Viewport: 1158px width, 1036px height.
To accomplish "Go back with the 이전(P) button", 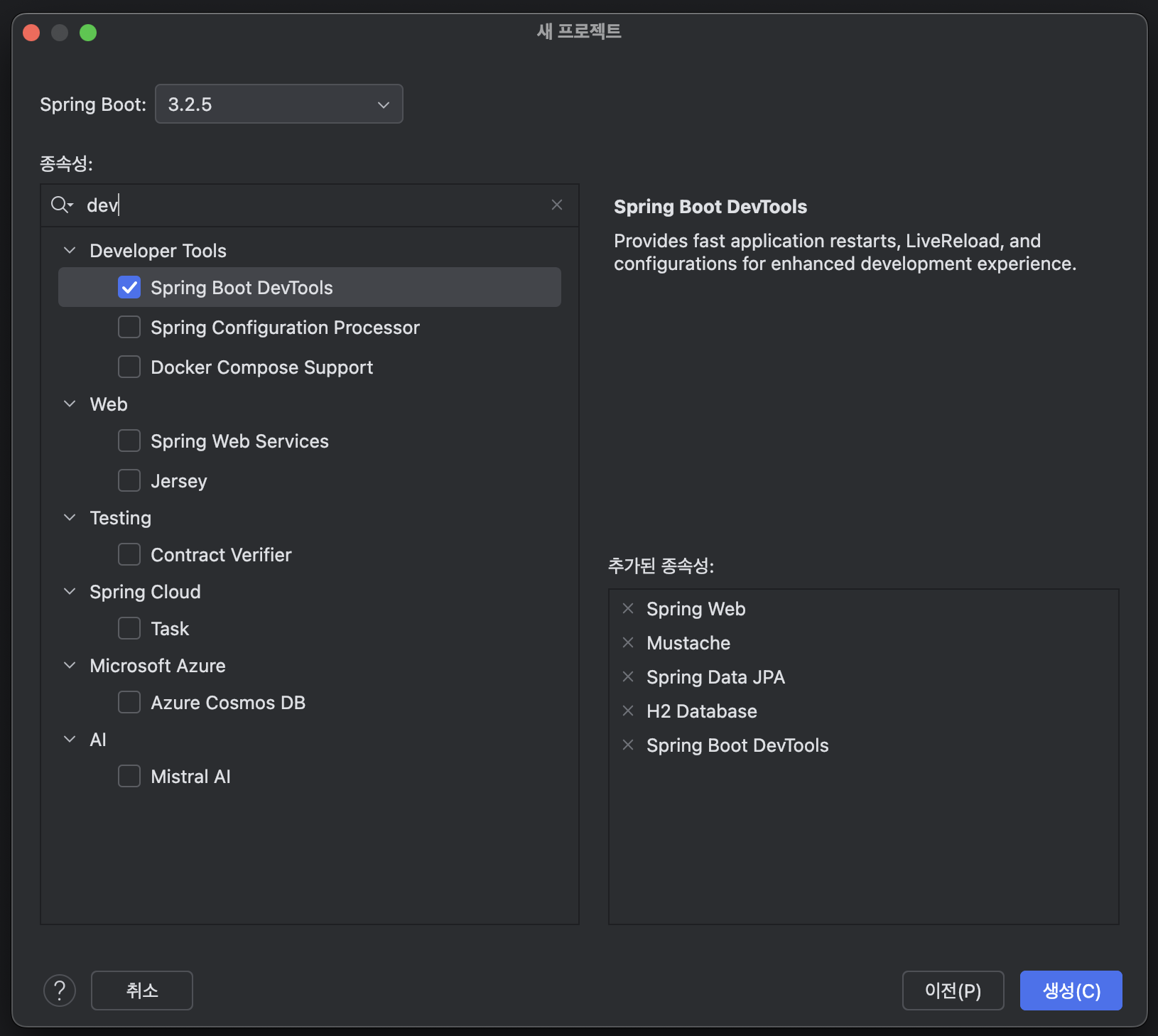I will 953,991.
